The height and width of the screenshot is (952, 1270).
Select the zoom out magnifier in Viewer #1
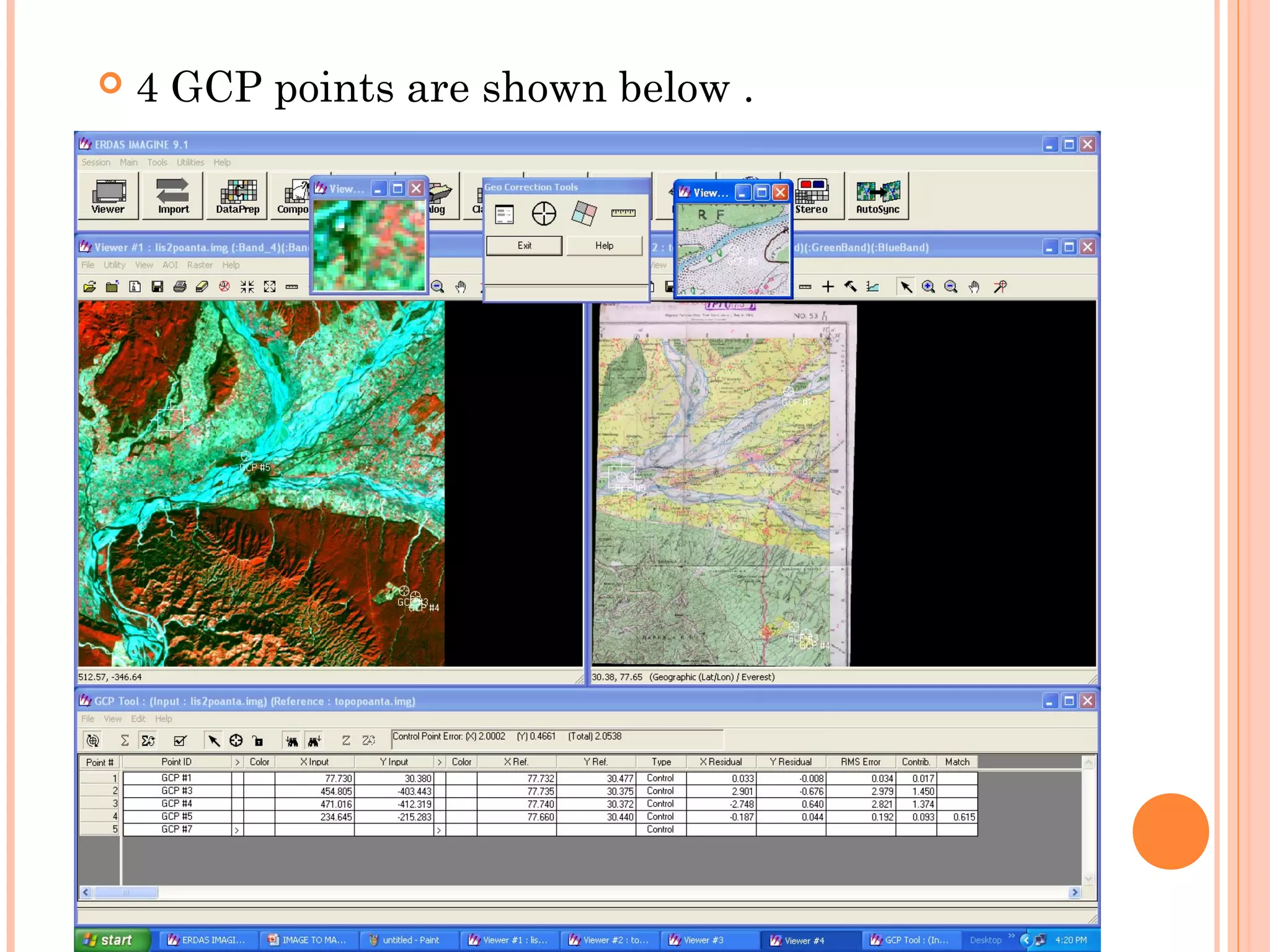[438, 286]
